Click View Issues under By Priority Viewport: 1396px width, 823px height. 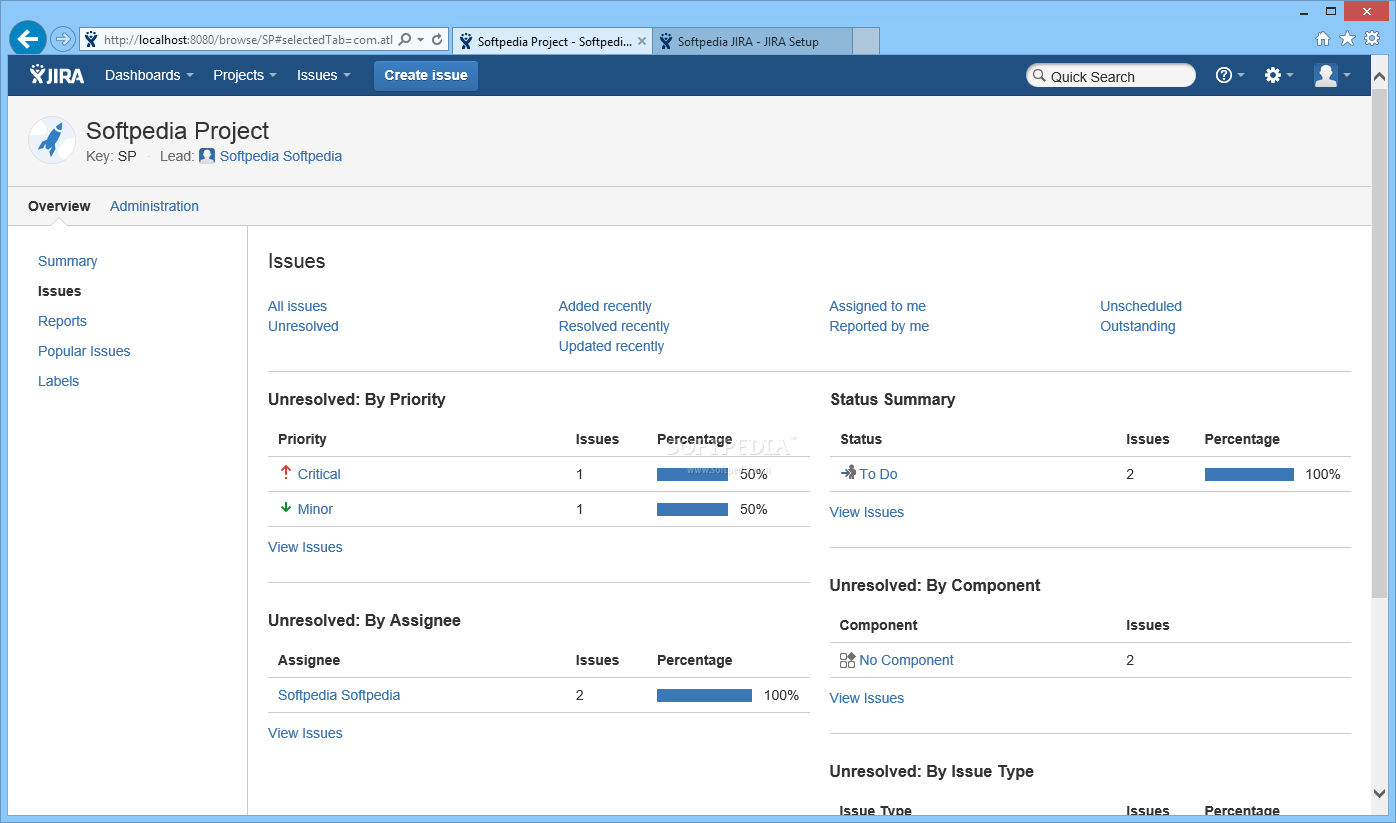[x=305, y=547]
